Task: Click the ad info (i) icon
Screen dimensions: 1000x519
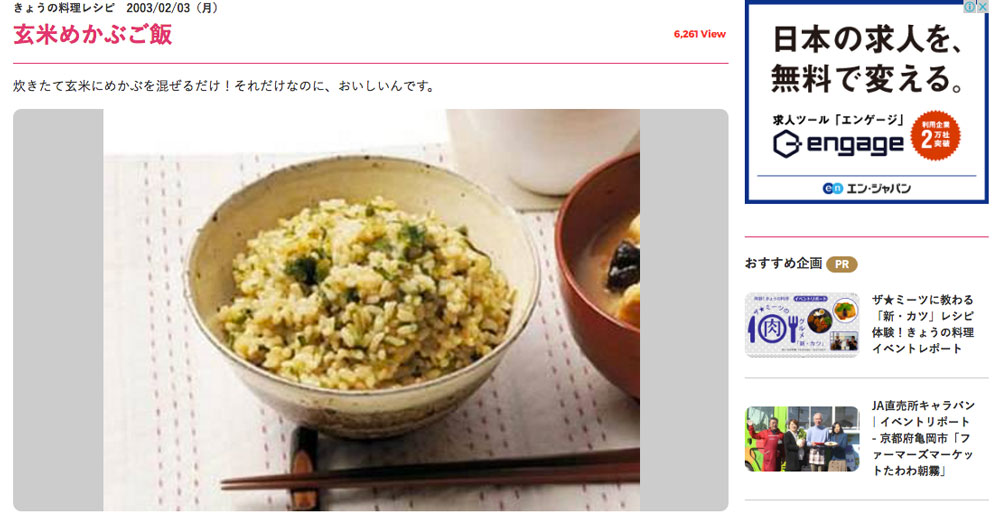Action: click(969, 7)
